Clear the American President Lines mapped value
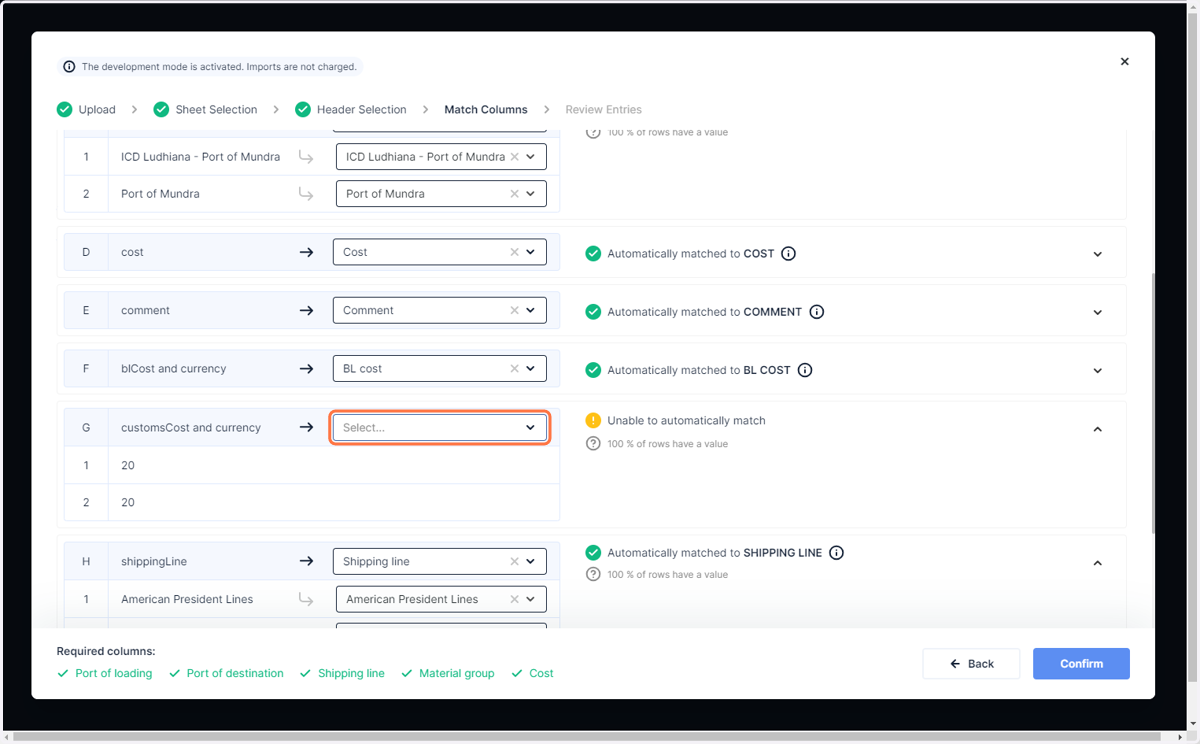 pyautogui.click(x=515, y=599)
